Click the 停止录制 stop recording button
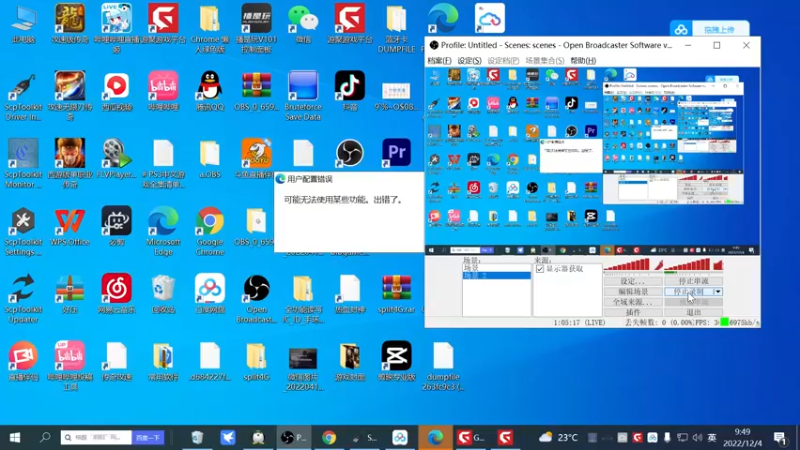The height and width of the screenshot is (450, 800). tap(689, 292)
